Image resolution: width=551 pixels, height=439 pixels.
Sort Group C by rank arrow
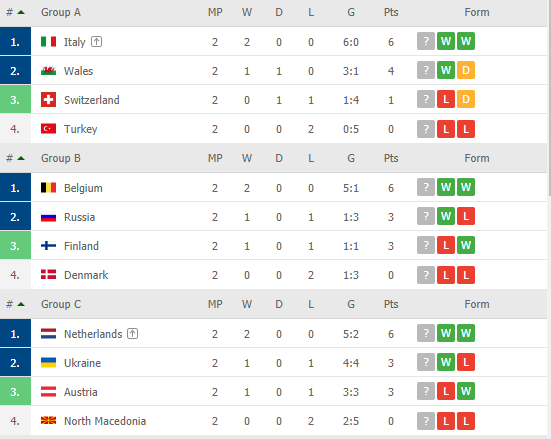click(21, 304)
